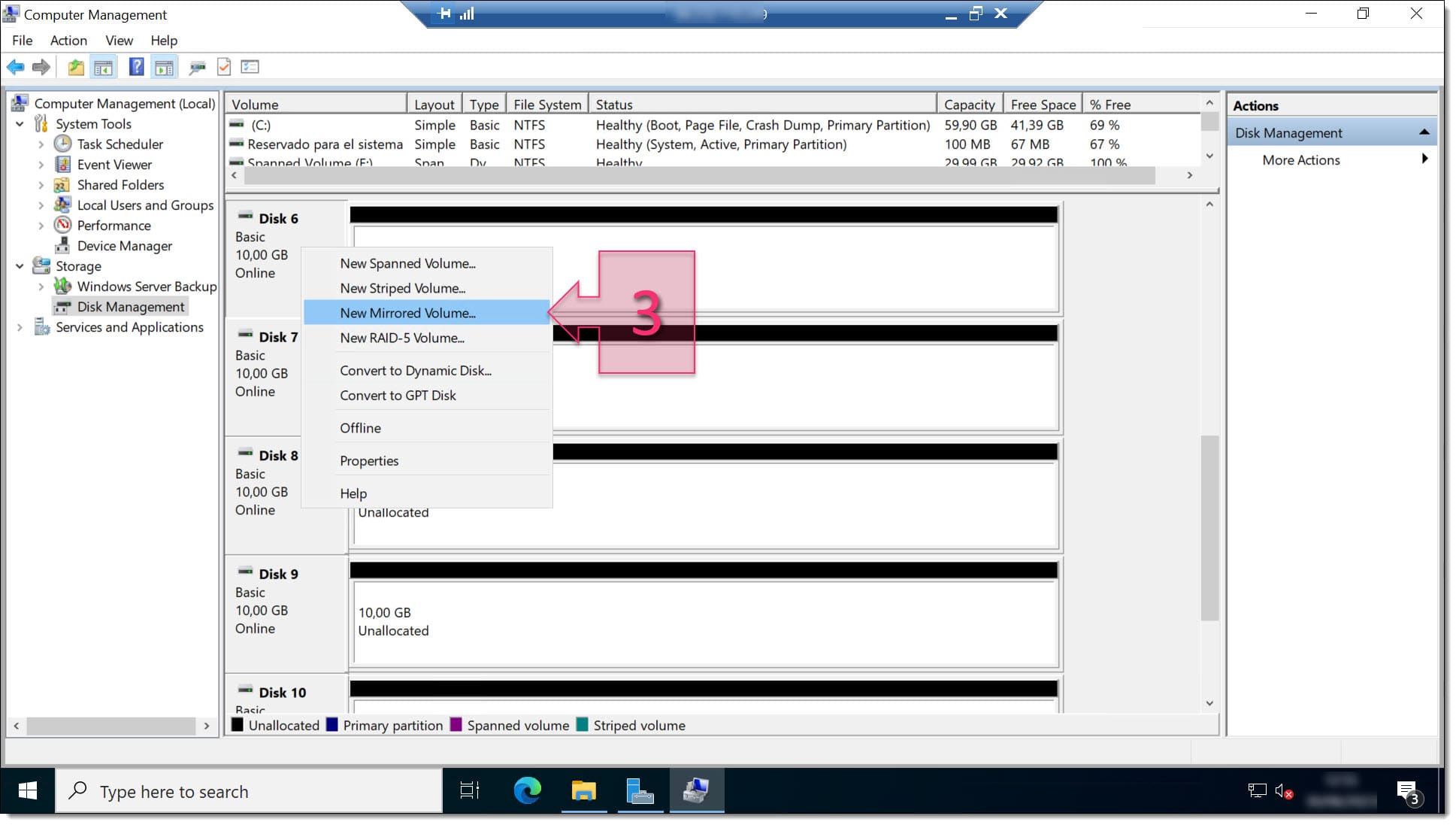Click the Forward arrow toolbar icon
The height and width of the screenshot is (825, 1456).
[x=41, y=67]
